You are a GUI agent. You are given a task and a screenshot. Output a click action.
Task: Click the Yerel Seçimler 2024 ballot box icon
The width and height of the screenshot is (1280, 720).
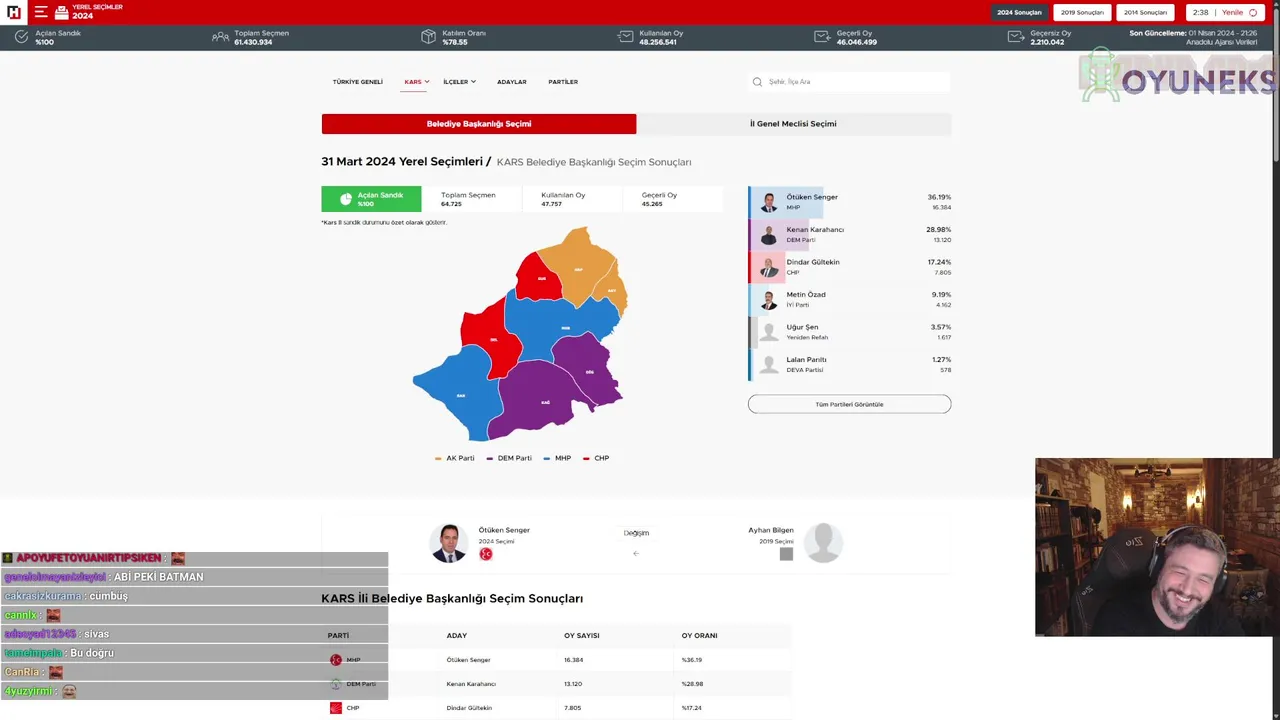pos(62,13)
